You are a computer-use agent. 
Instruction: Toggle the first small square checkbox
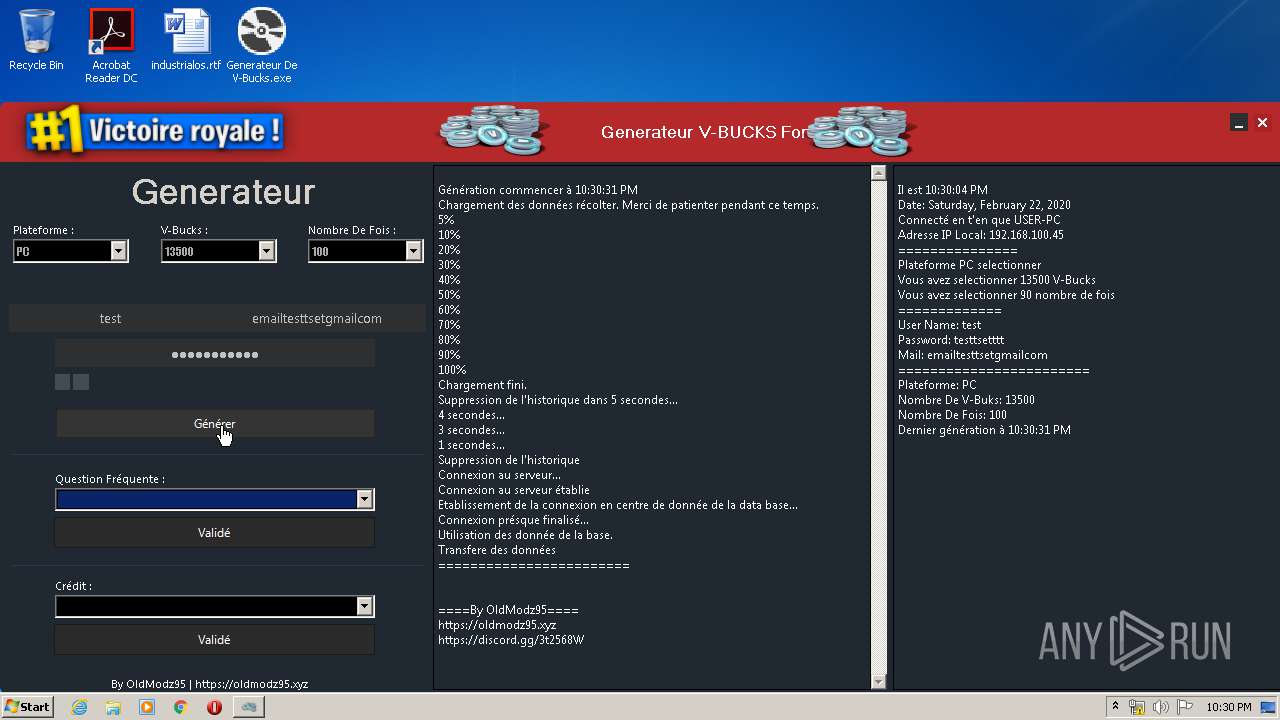62,382
